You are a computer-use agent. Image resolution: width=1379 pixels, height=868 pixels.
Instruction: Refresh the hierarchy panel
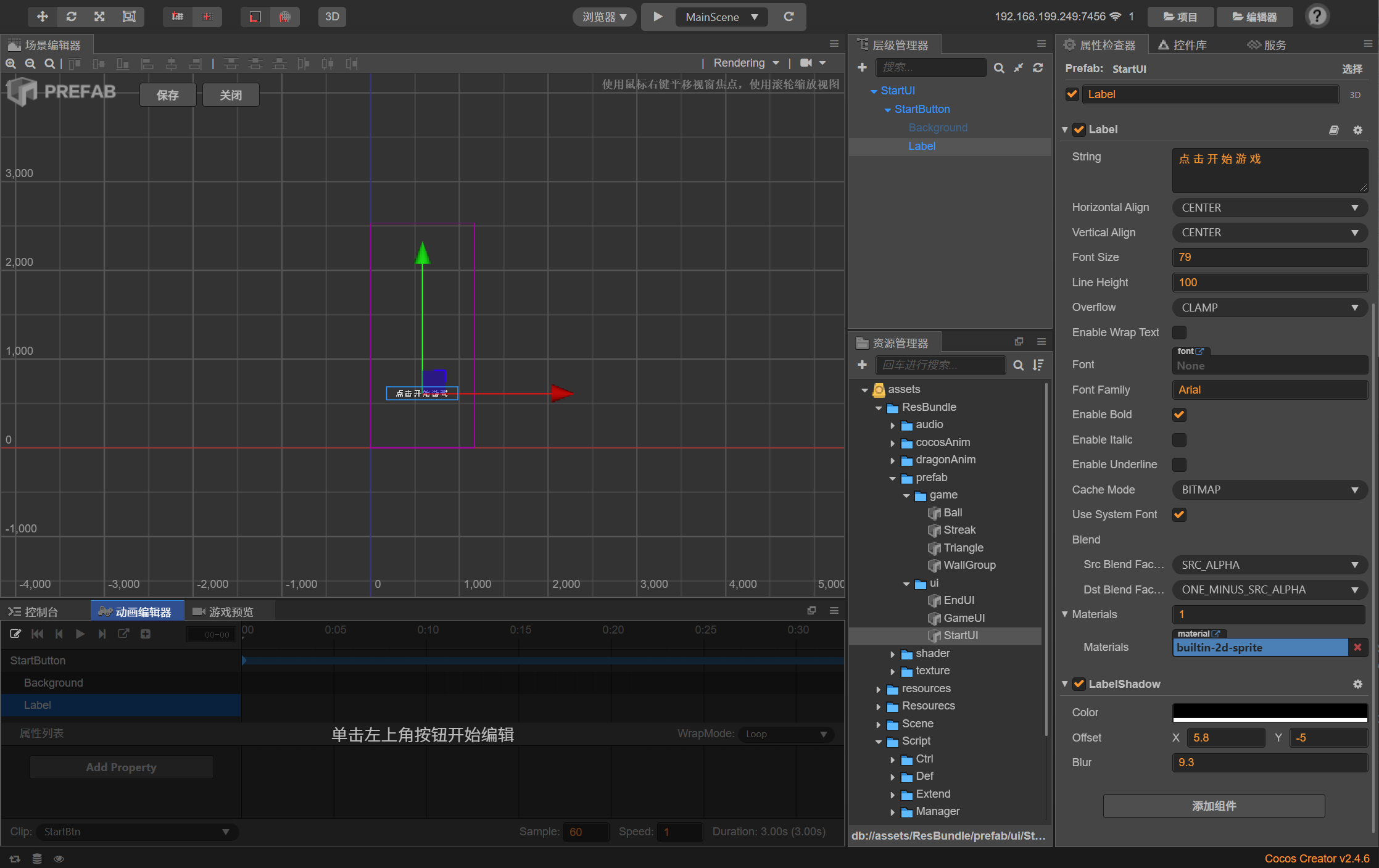[x=1038, y=67]
